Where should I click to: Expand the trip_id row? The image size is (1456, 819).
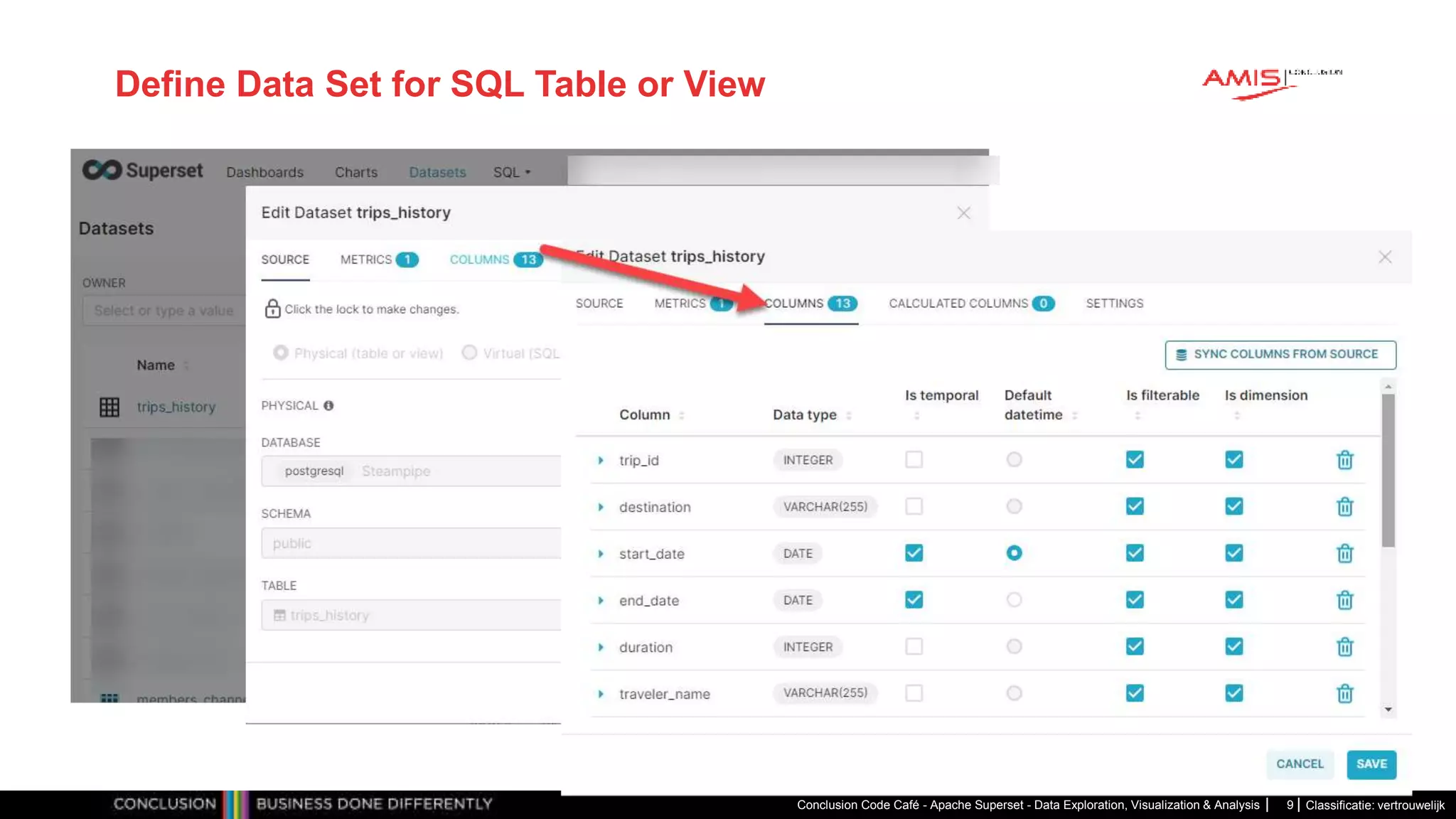click(x=601, y=460)
